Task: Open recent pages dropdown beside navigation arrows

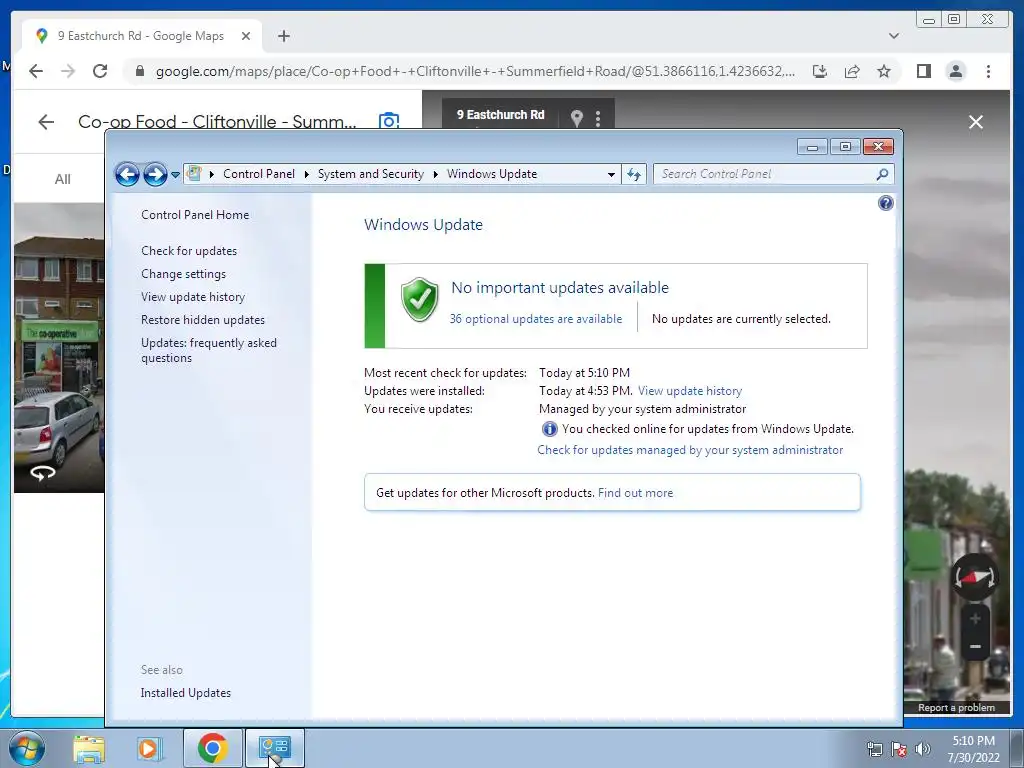Action: pos(175,175)
